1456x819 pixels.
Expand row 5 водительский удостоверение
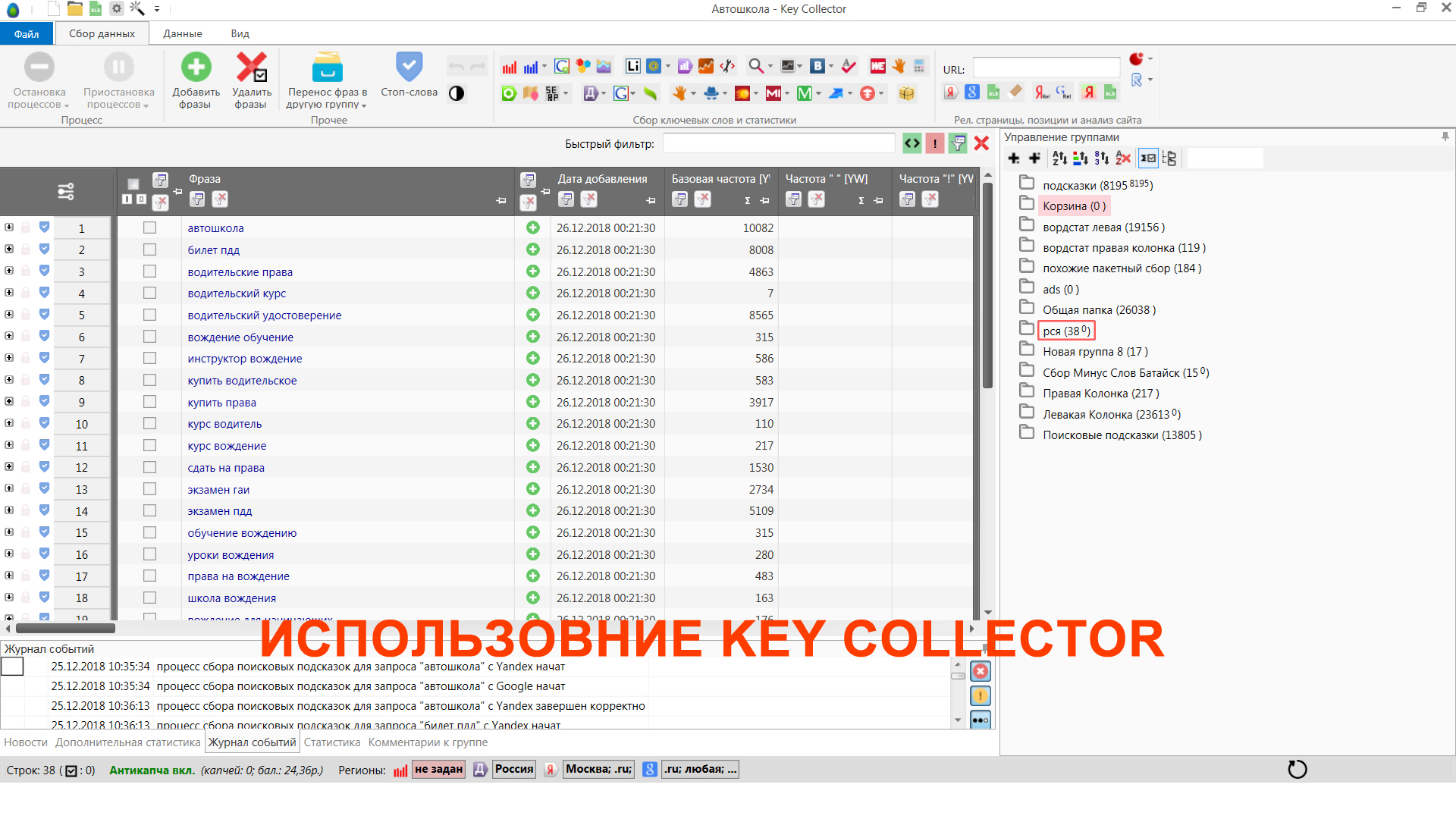click(x=9, y=314)
